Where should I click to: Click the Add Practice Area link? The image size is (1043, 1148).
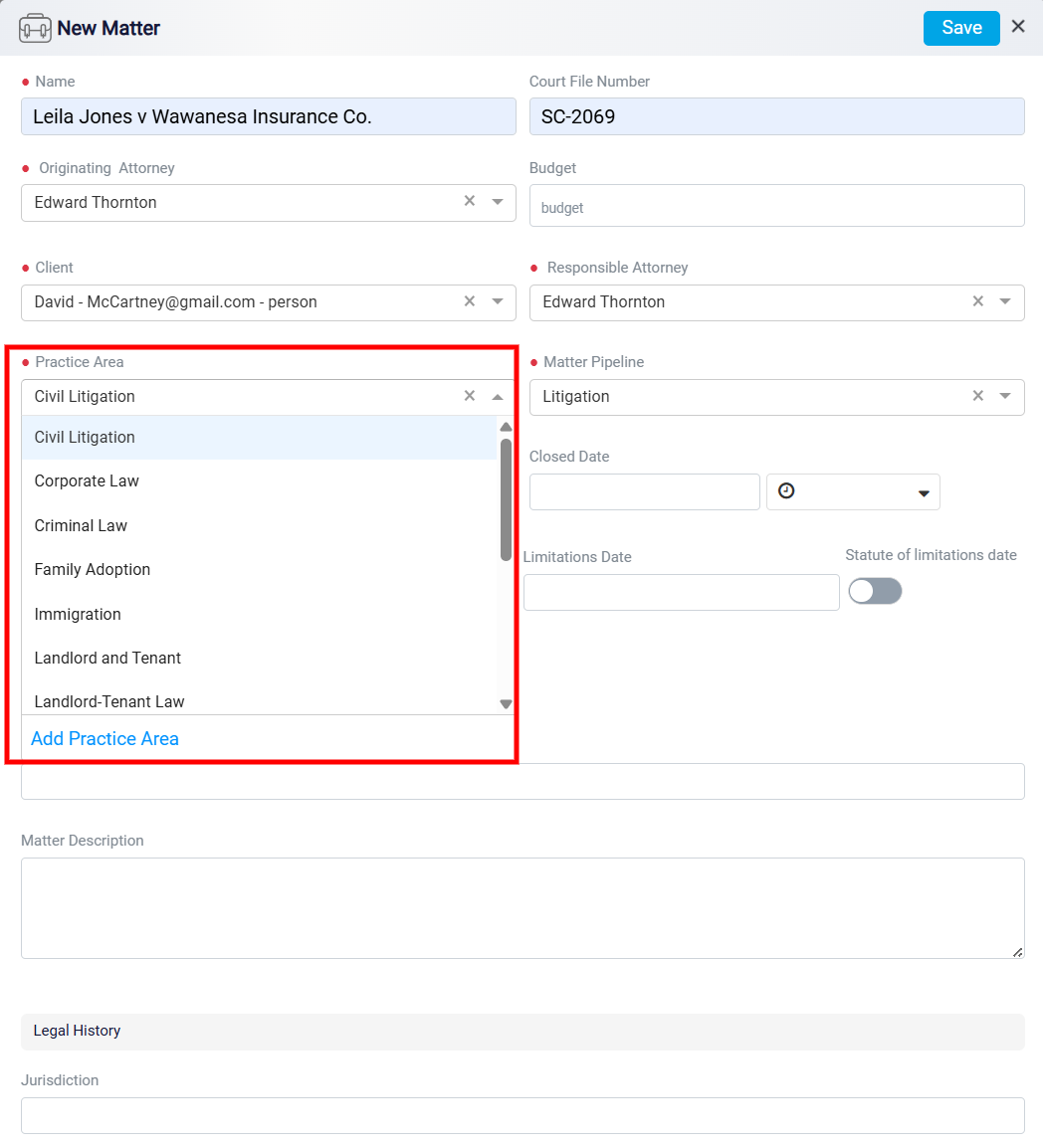click(x=104, y=739)
